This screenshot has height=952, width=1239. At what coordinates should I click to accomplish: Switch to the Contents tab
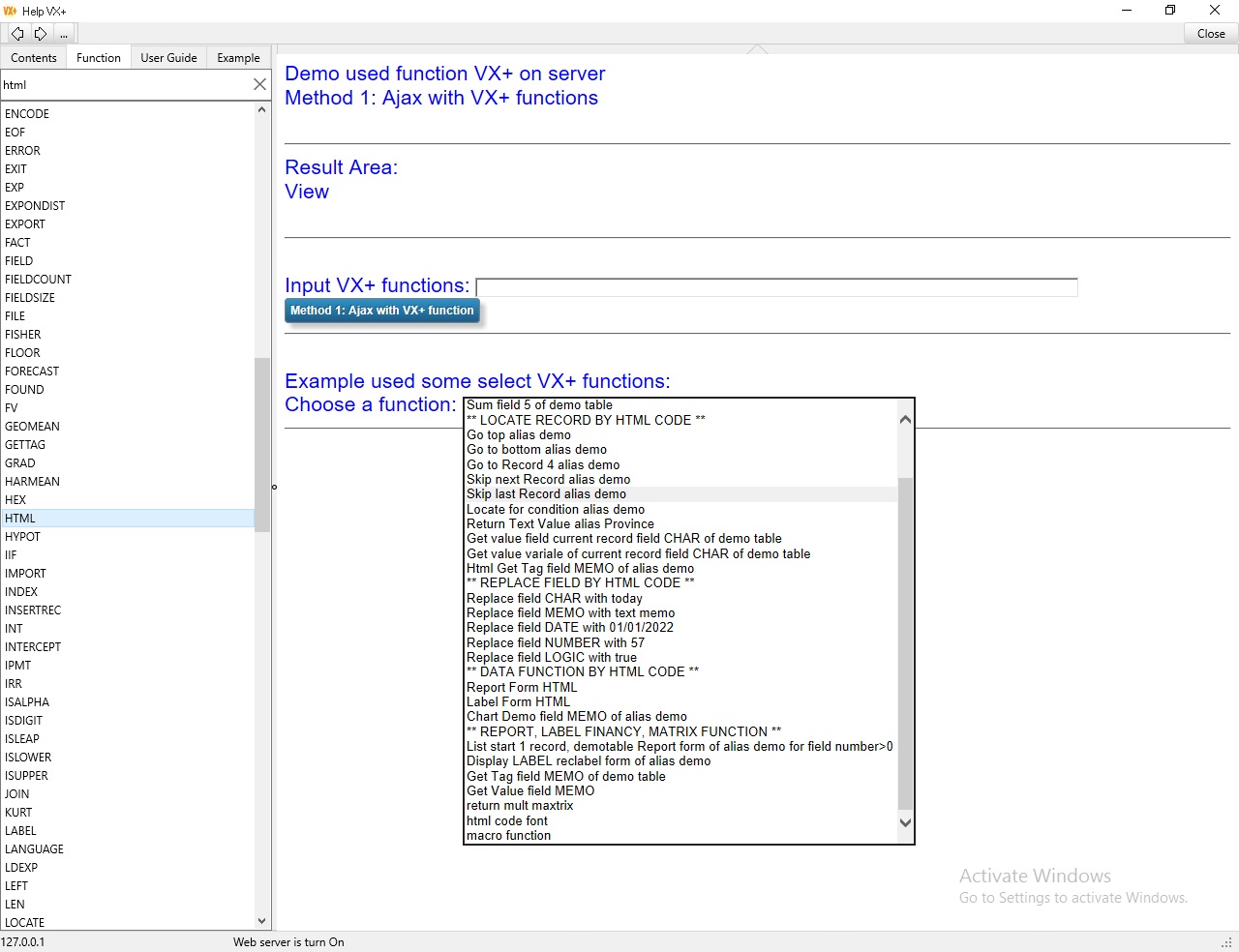point(34,57)
